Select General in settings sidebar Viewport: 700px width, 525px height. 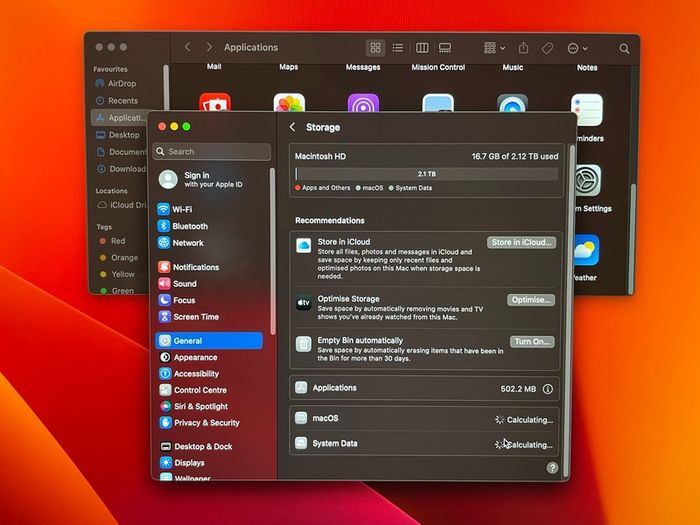tap(209, 341)
